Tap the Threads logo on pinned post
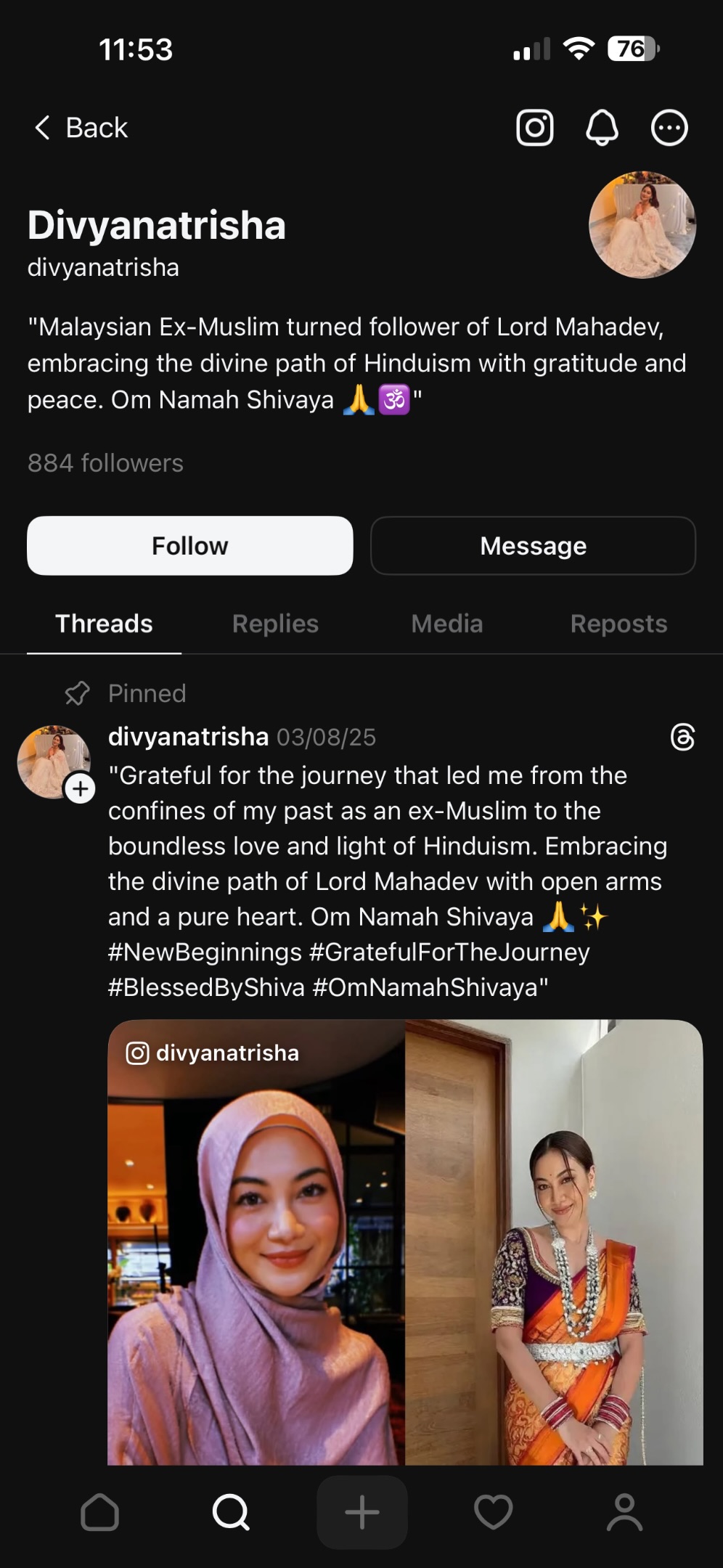723x1568 pixels. pyautogui.click(x=682, y=737)
